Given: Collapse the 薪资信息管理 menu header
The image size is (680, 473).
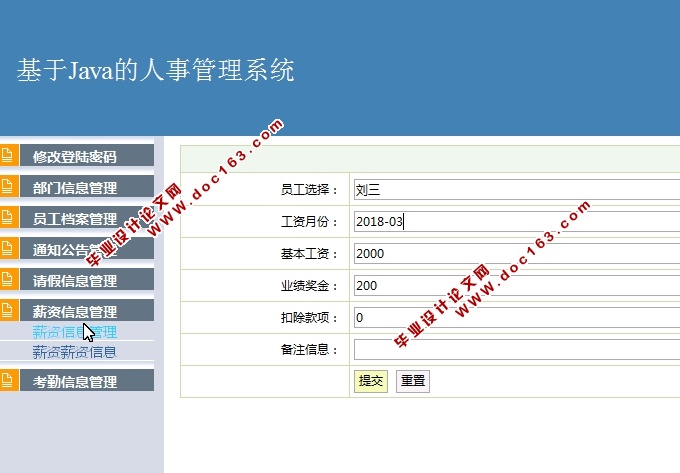Looking at the screenshot, I should [87, 310].
